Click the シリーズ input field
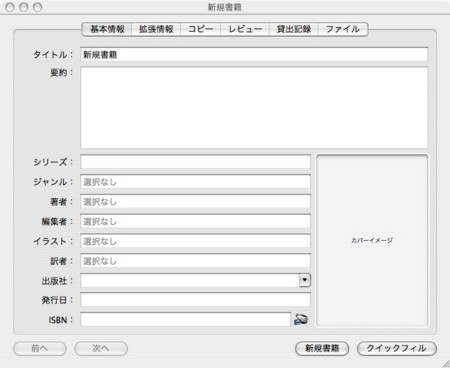Image resolution: width=450 pixels, height=368 pixels. [195, 162]
